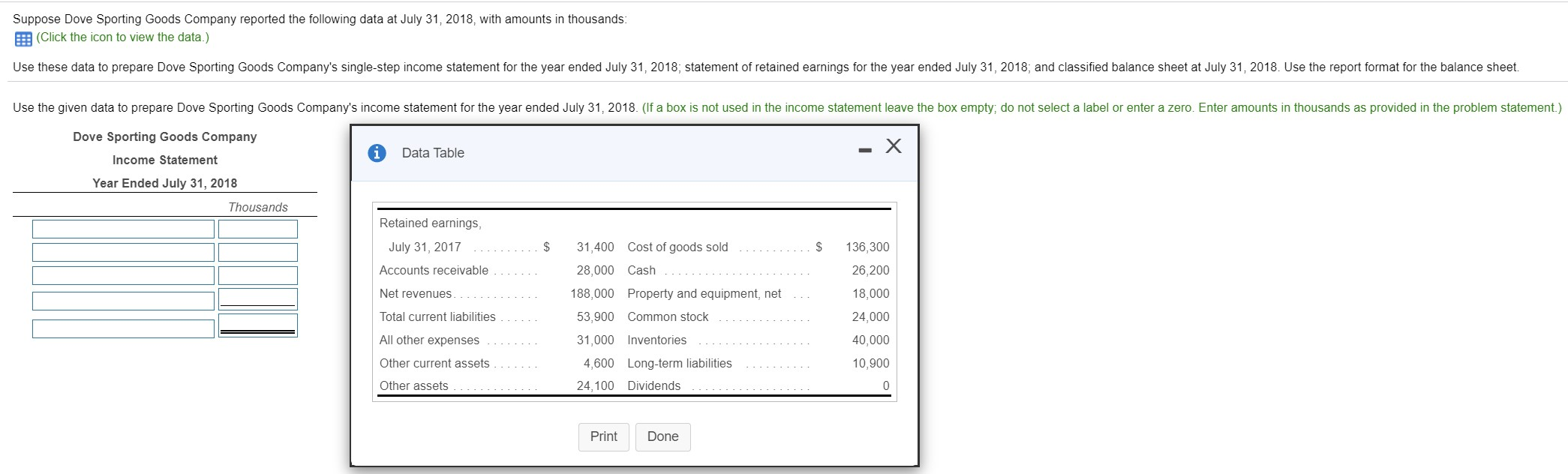Click the 'Long-term liabilities' label
The width and height of the screenshot is (1568, 474).
click(x=680, y=364)
